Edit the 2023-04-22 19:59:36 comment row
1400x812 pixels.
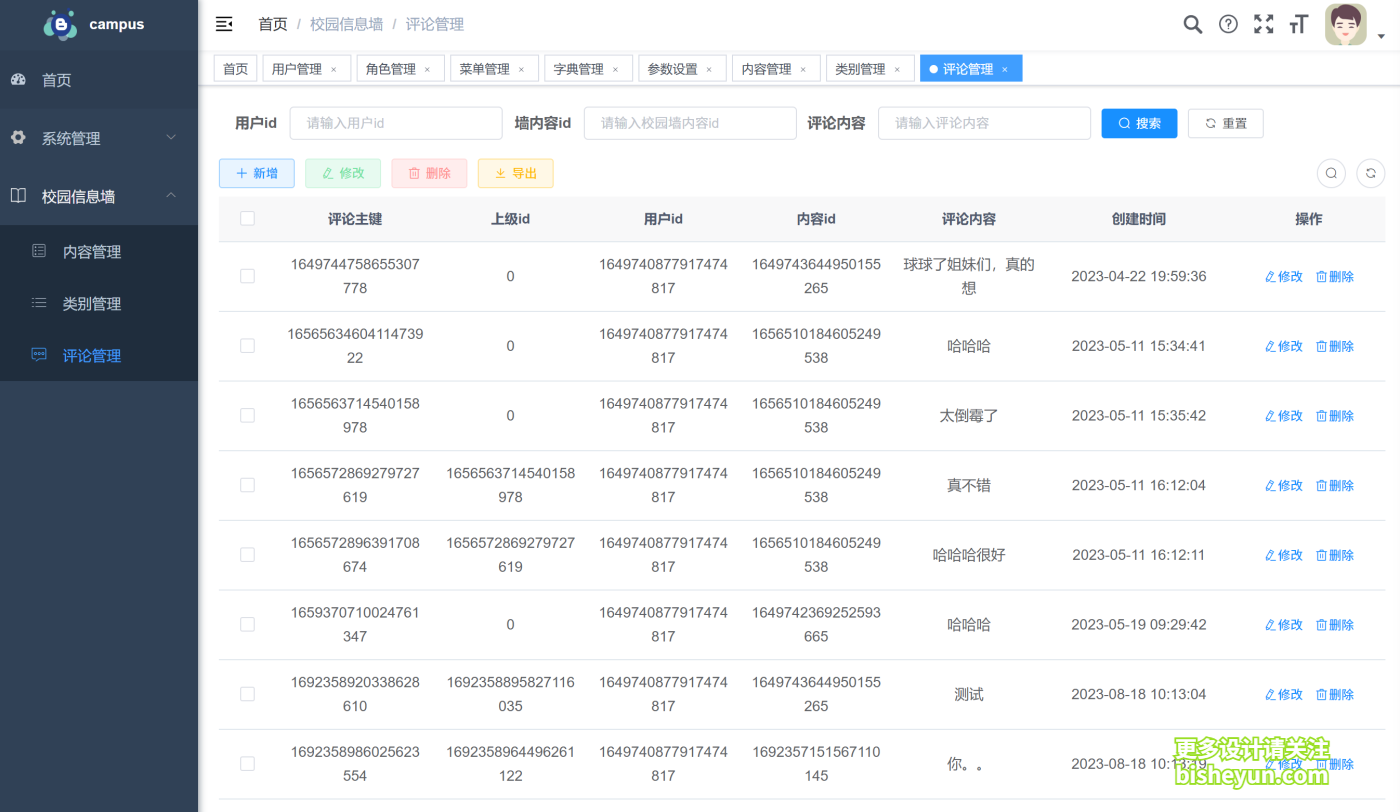point(1284,277)
